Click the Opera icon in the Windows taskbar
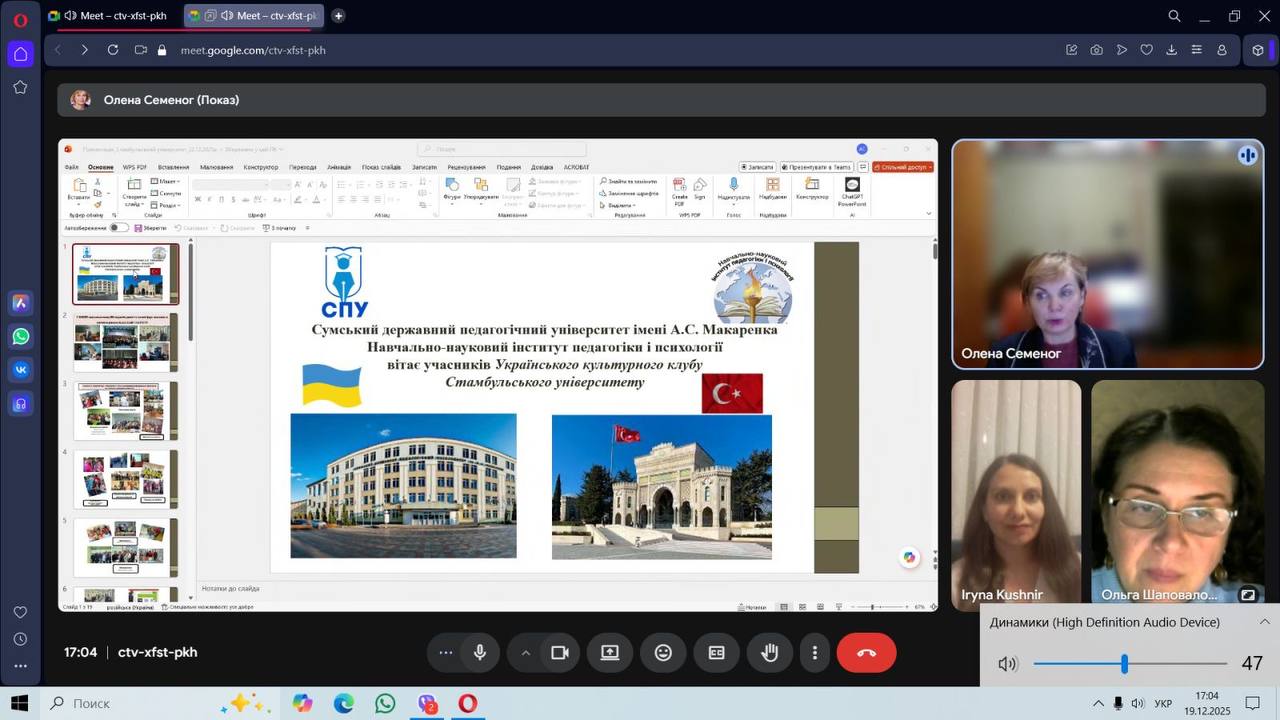Screen dimensions: 1280x720 (467, 704)
